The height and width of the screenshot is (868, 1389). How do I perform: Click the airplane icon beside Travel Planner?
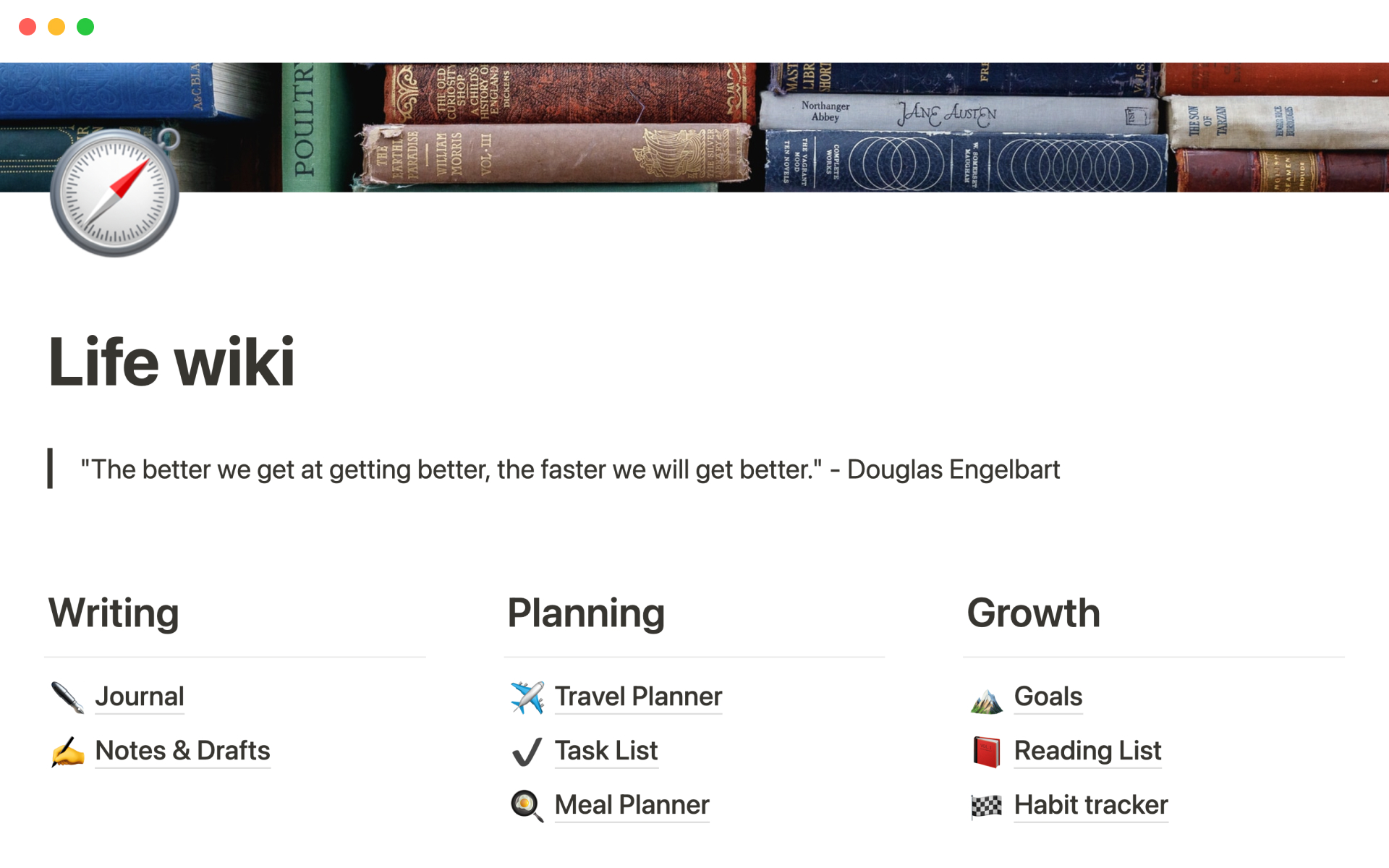[x=527, y=697]
